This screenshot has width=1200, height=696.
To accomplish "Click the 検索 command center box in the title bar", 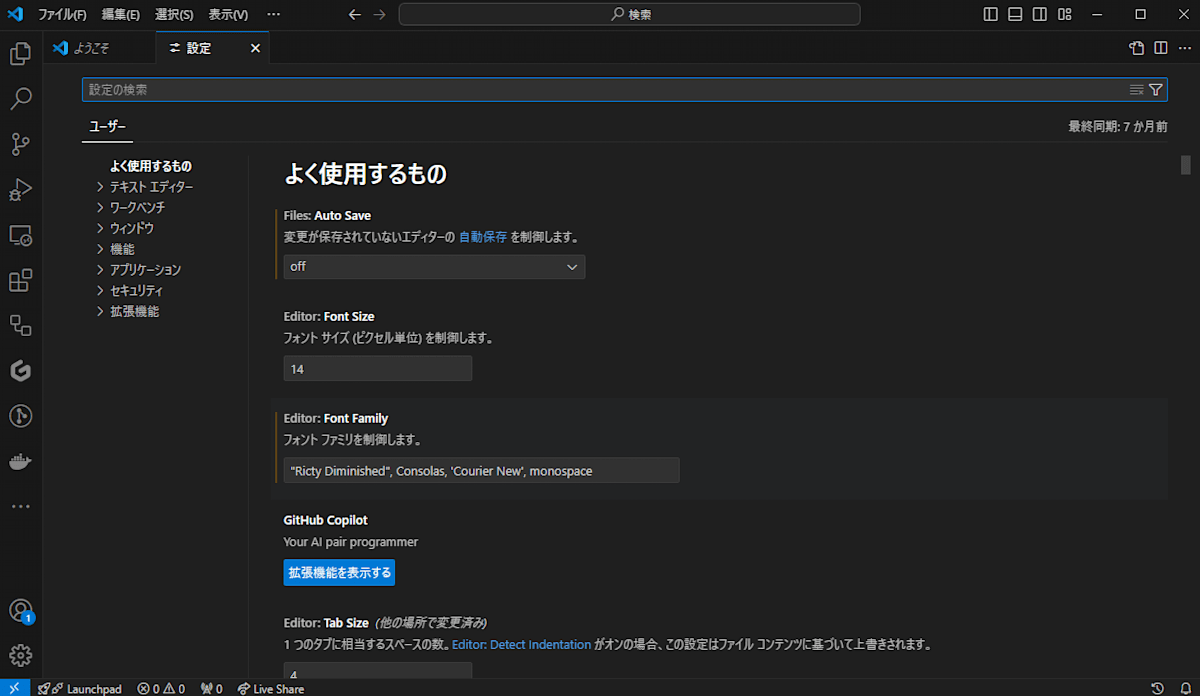I will coord(629,14).
